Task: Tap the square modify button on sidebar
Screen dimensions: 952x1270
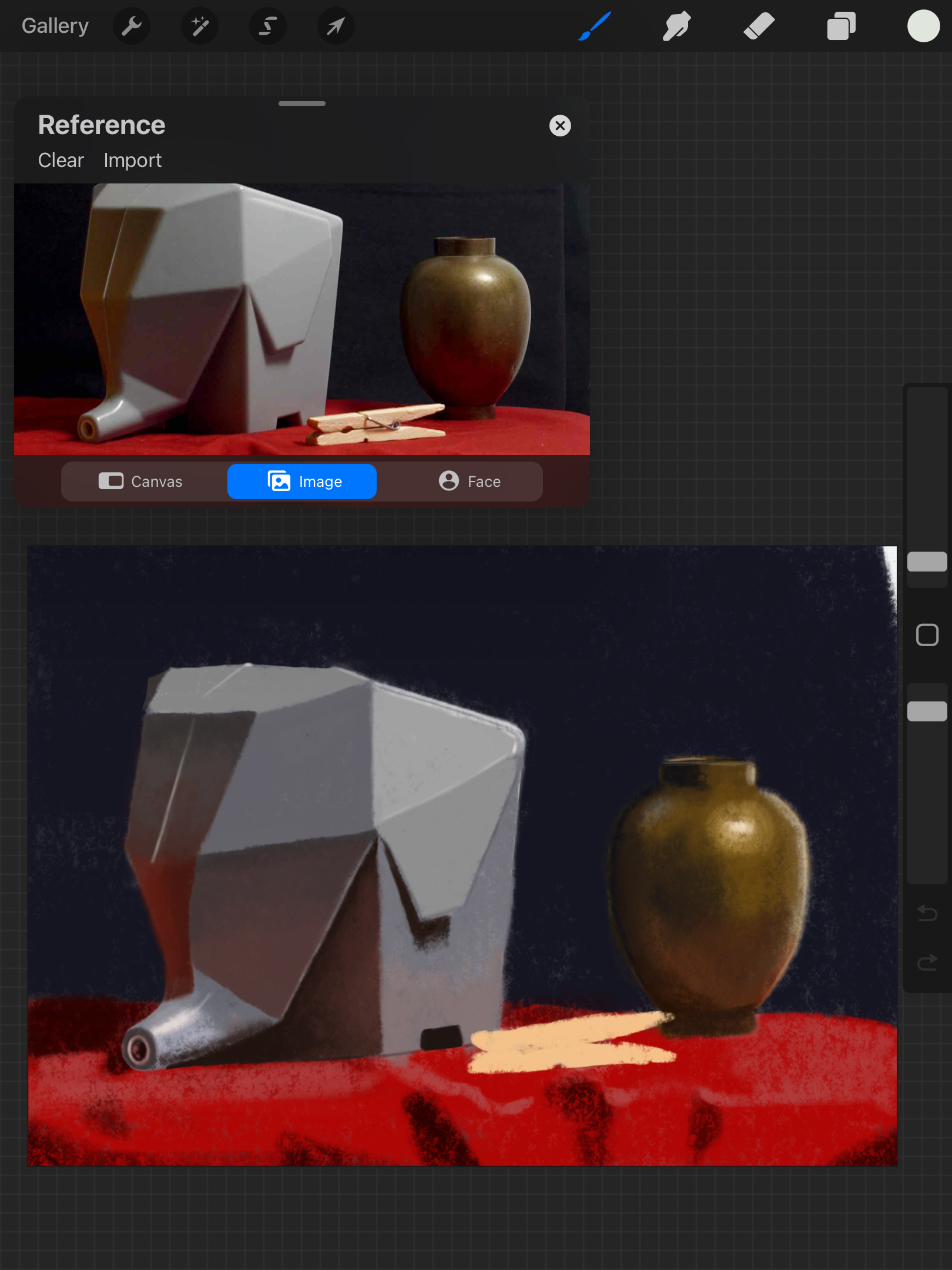Action: point(927,635)
